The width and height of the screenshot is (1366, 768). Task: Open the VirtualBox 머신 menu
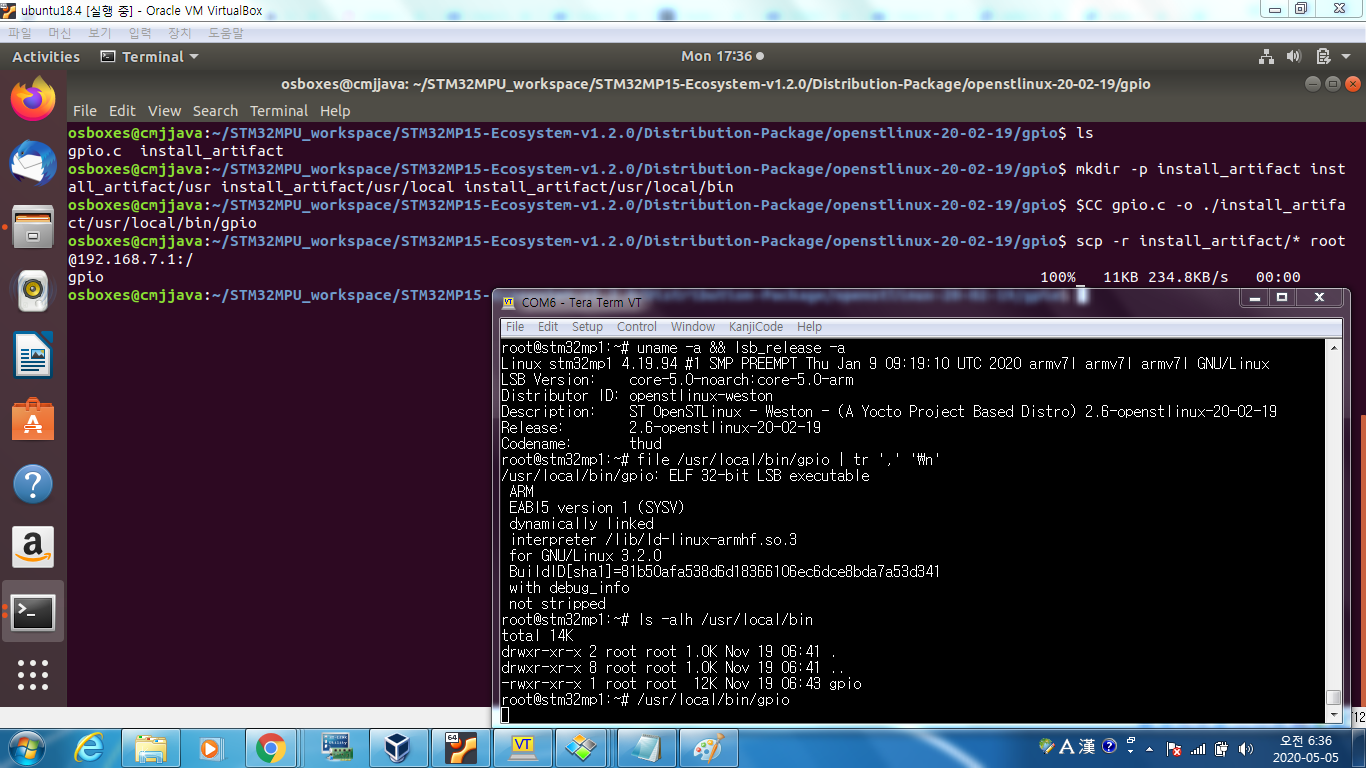[60, 33]
